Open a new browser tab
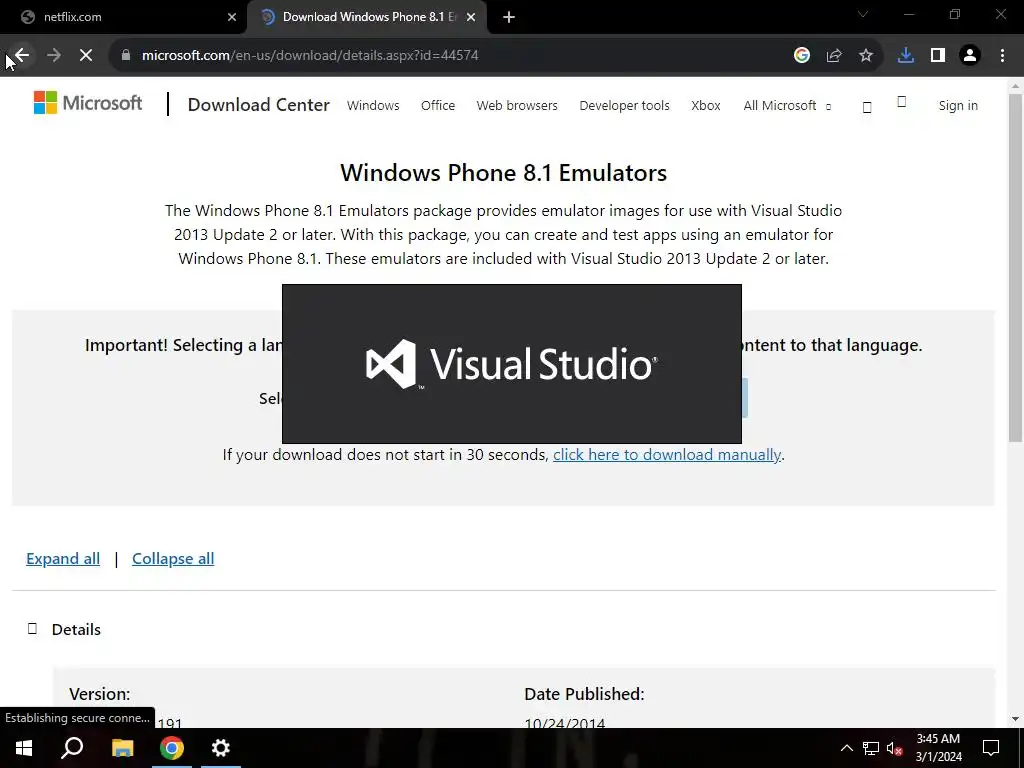 click(x=509, y=17)
